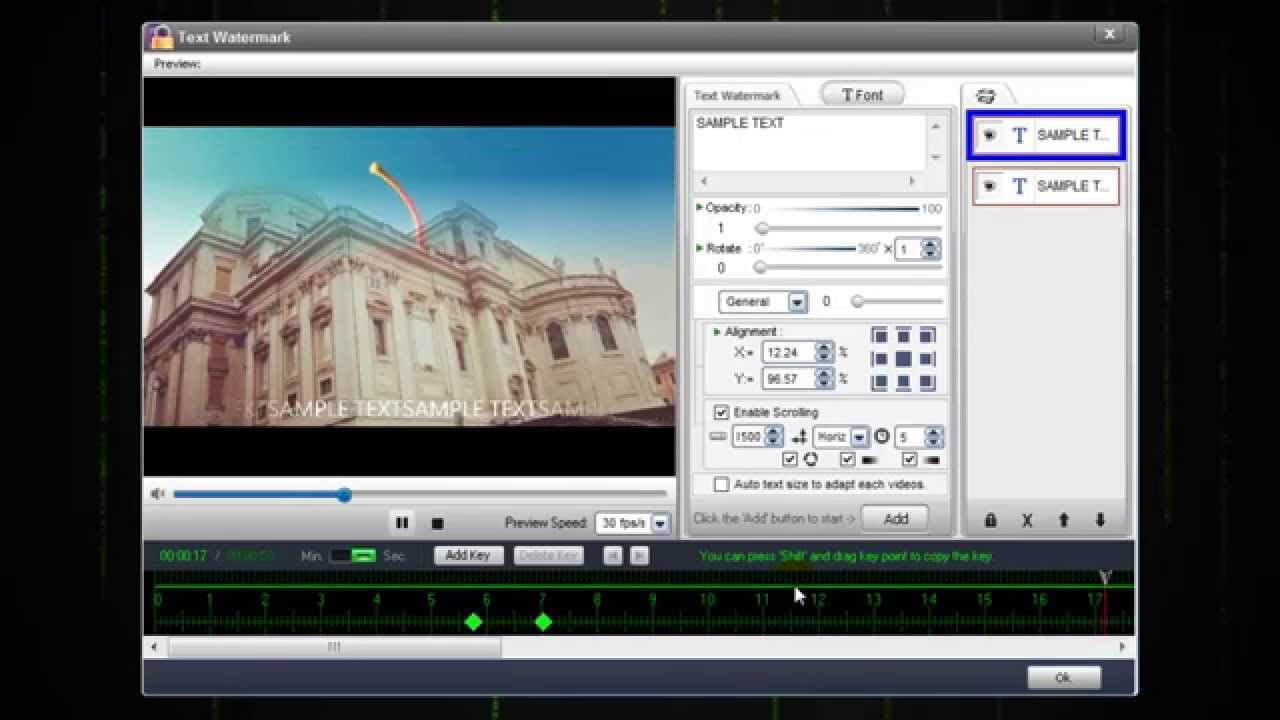Viewport: 1280px width, 720px height.
Task: Jump to previous key frame
Action: [x=613, y=555]
